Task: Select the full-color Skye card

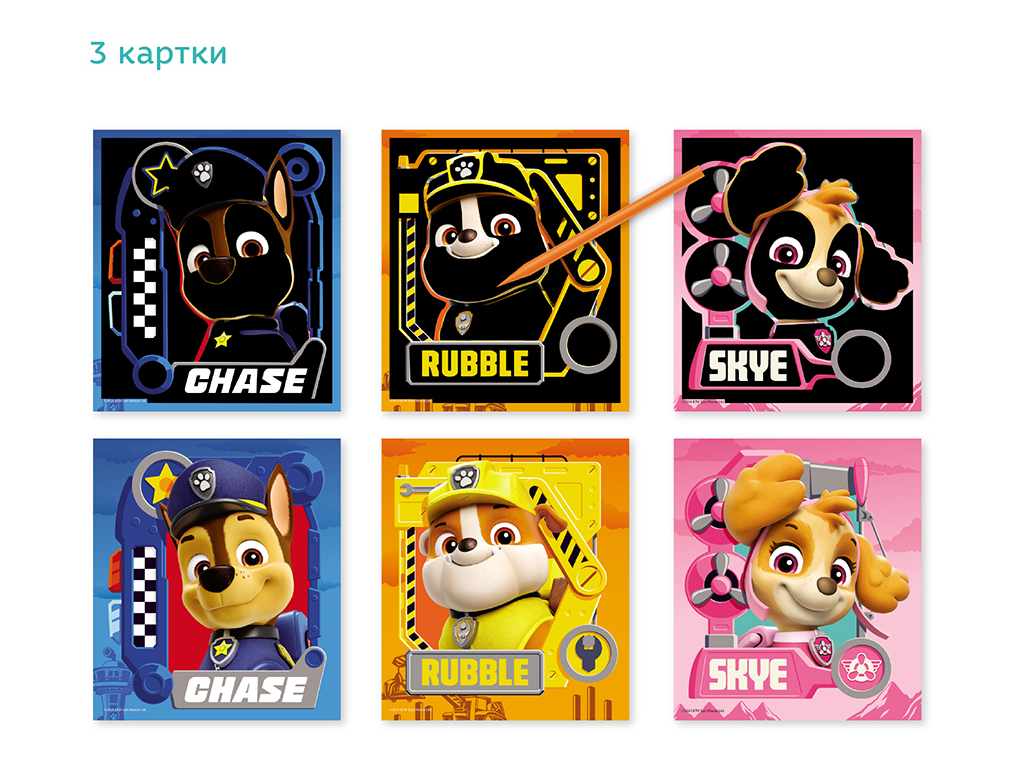Action: (x=797, y=579)
